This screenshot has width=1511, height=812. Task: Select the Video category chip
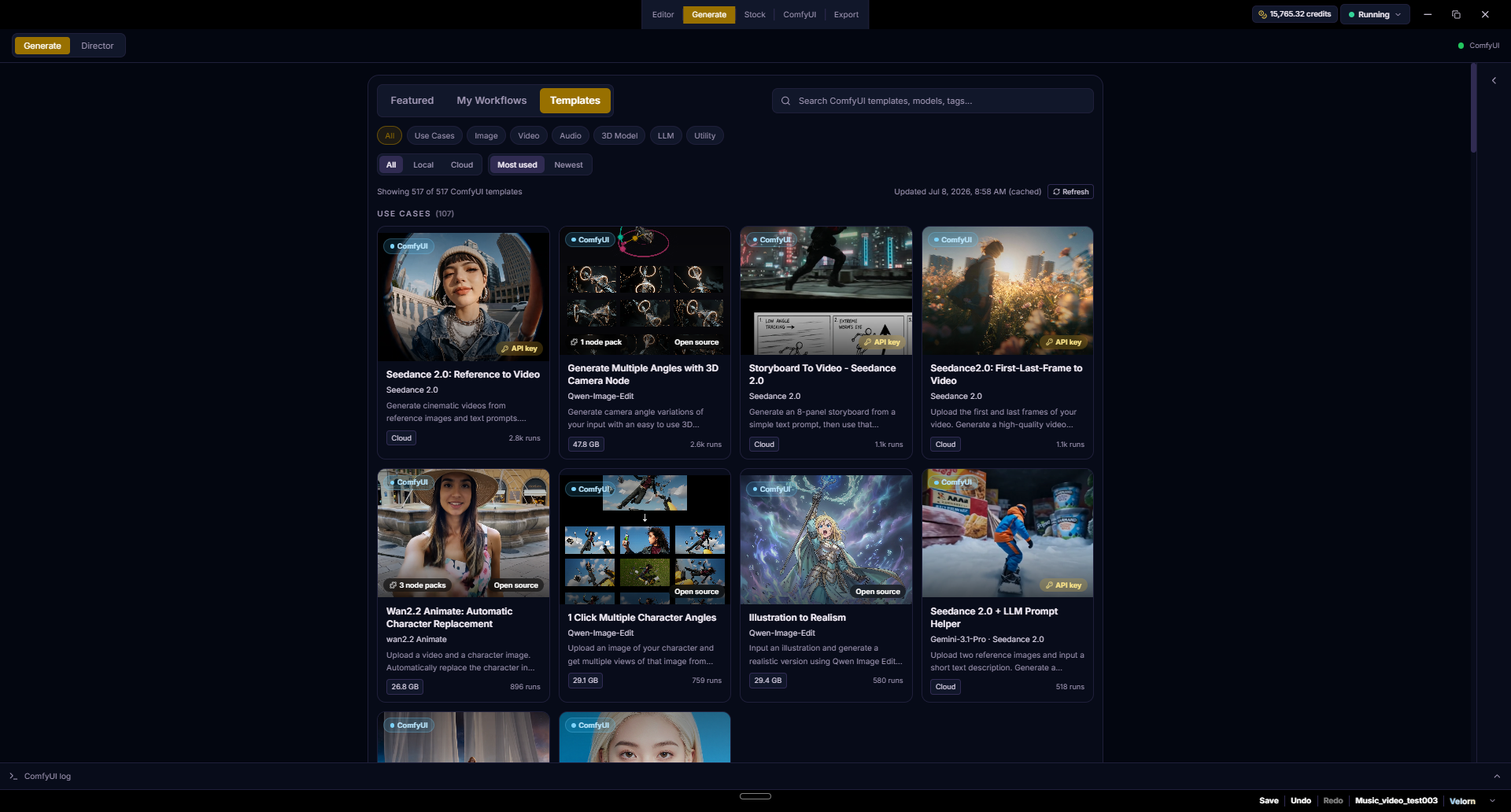(x=529, y=136)
